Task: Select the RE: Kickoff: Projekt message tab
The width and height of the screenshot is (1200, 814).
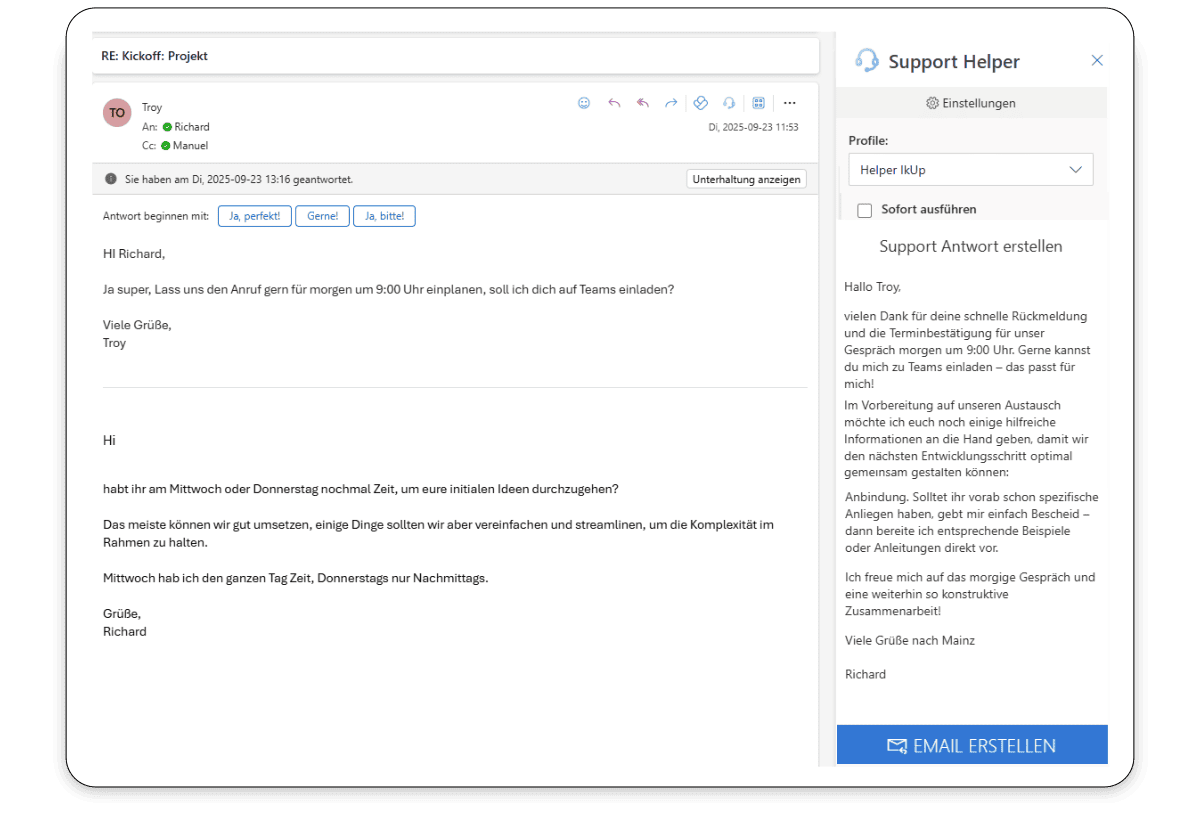Action: (x=155, y=55)
